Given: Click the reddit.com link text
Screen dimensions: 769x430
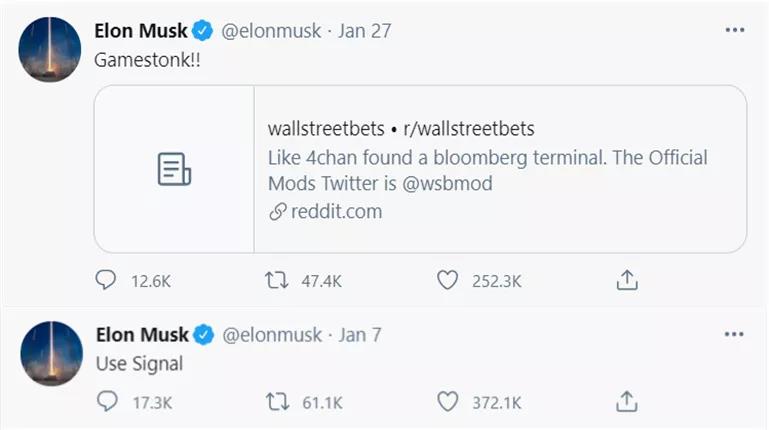Looking at the screenshot, I should pyautogui.click(x=335, y=211).
